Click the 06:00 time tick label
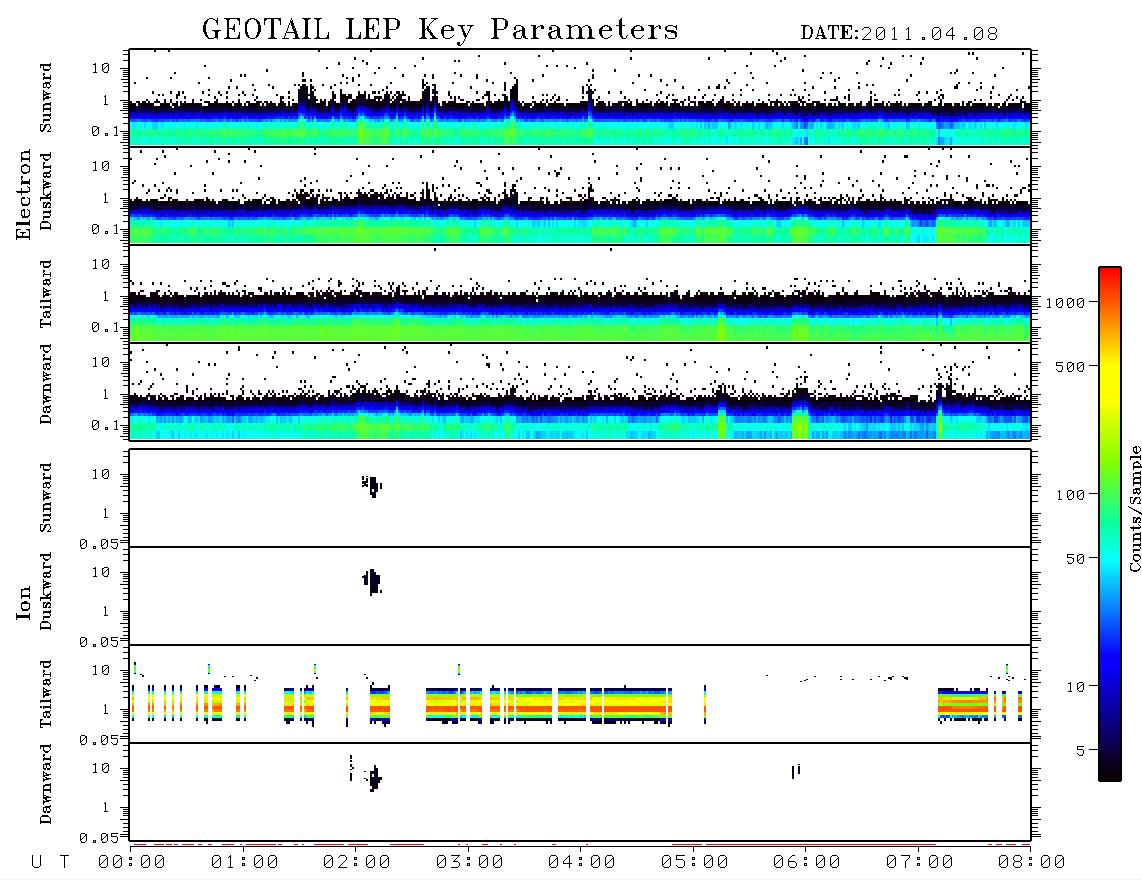Viewport: 1142px width, 880px height. click(807, 862)
